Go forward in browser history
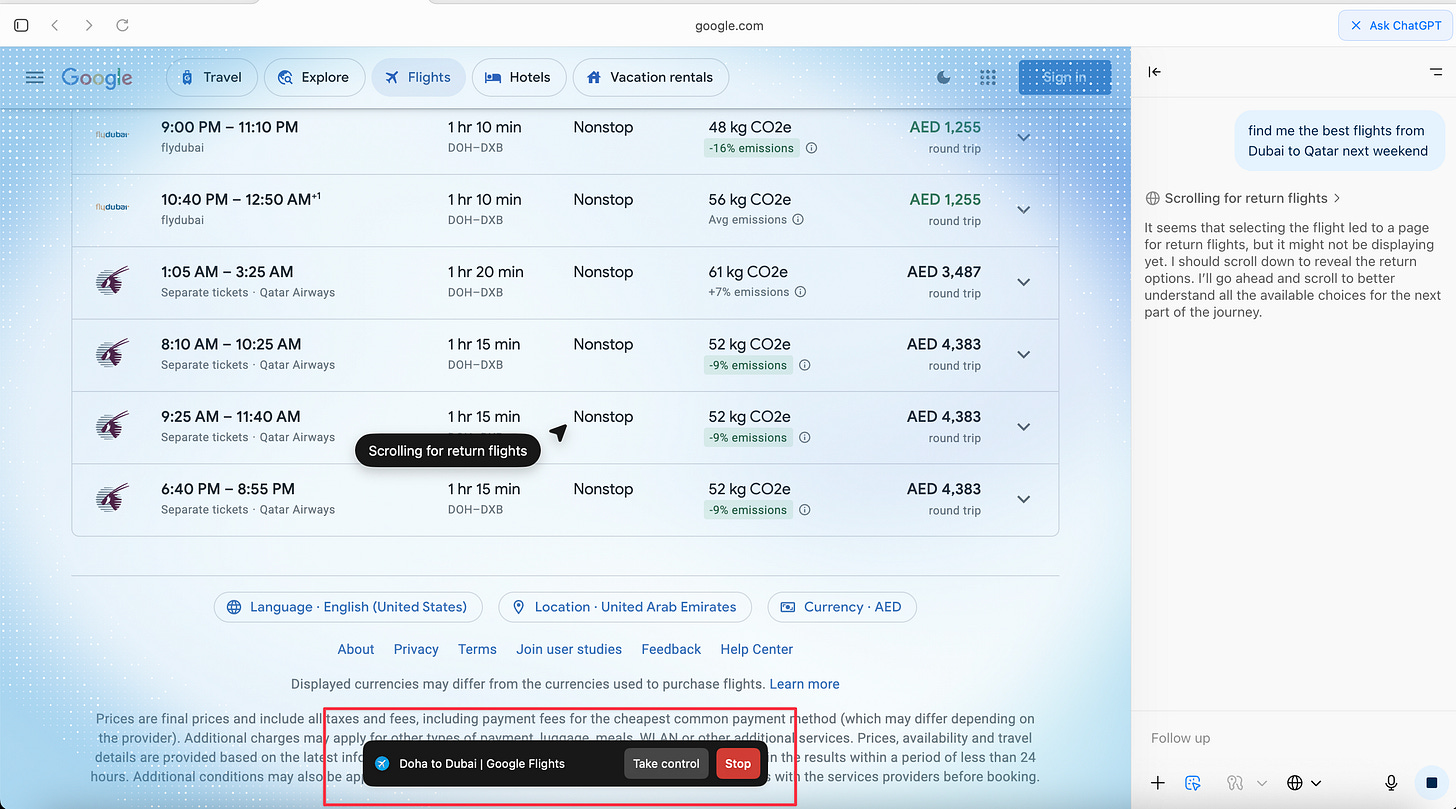 89,25
